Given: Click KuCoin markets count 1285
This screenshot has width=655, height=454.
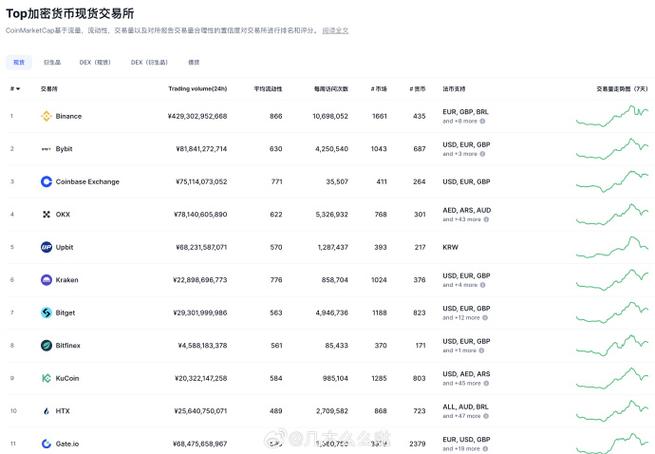Looking at the screenshot, I should (379, 378).
